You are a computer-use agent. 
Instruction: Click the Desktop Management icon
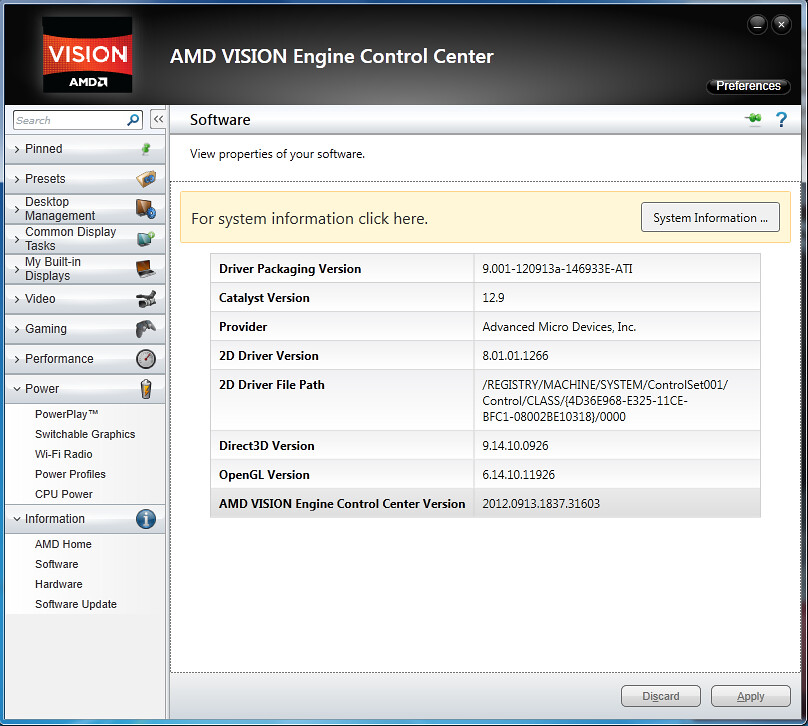tap(146, 209)
